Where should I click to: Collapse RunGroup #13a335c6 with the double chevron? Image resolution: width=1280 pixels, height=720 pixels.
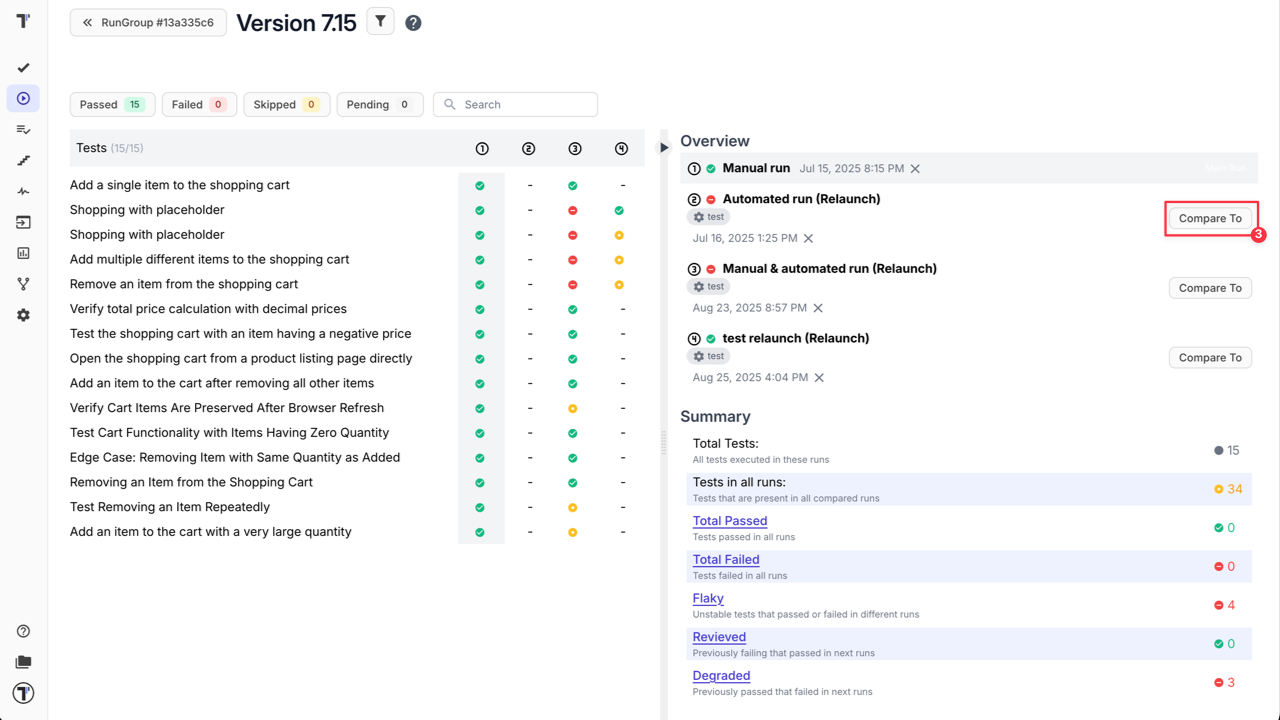(89, 22)
